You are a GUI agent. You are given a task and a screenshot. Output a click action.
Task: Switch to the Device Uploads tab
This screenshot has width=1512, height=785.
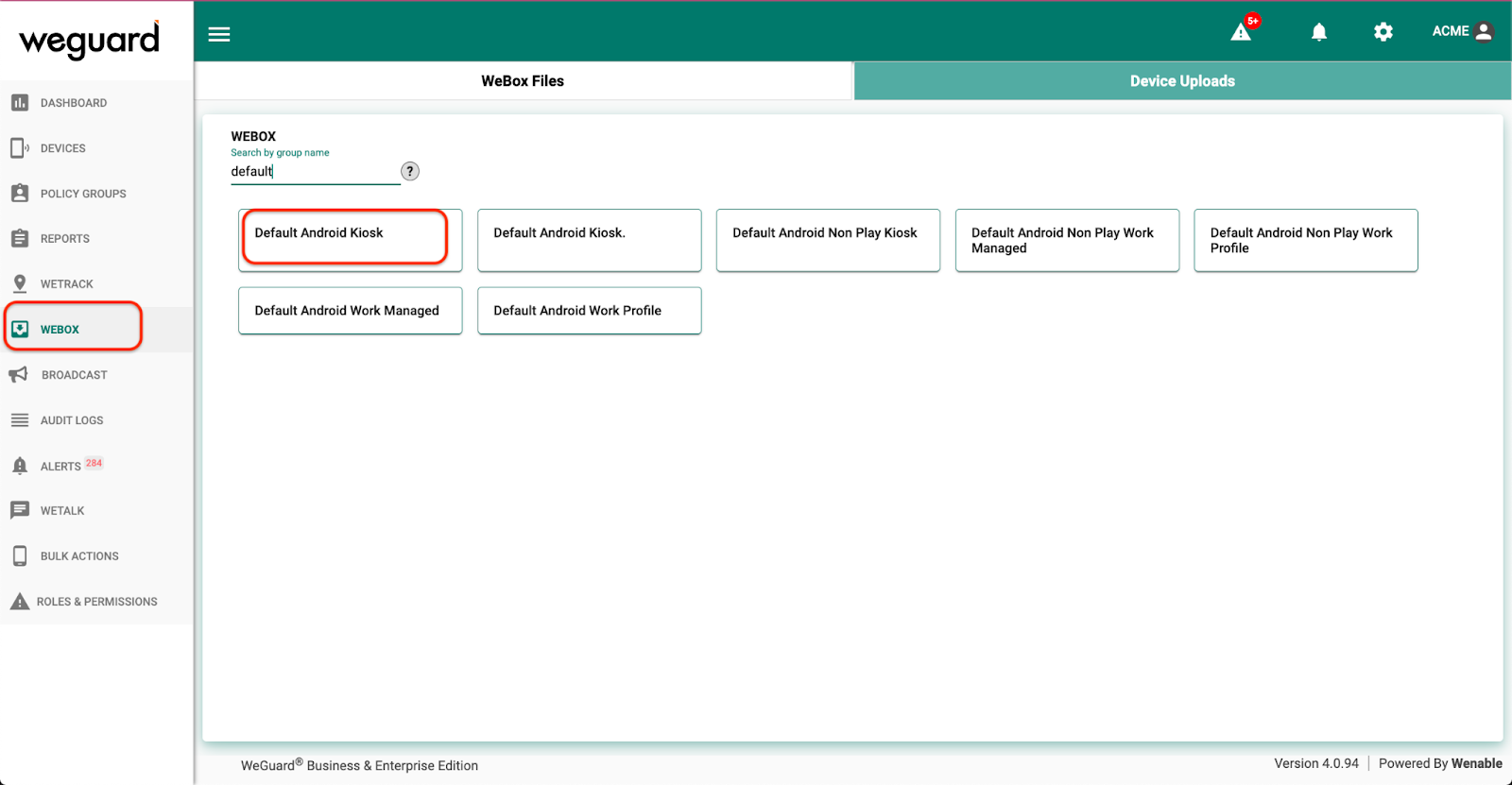point(1182,81)
